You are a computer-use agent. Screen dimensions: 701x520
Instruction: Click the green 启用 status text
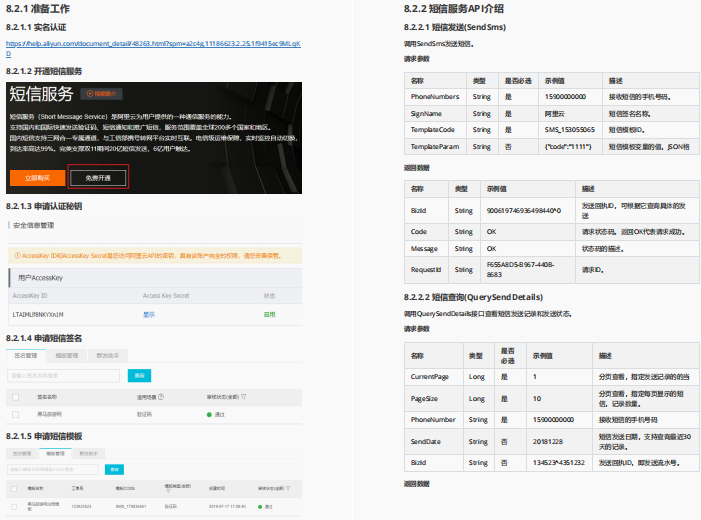coord(270,315)
